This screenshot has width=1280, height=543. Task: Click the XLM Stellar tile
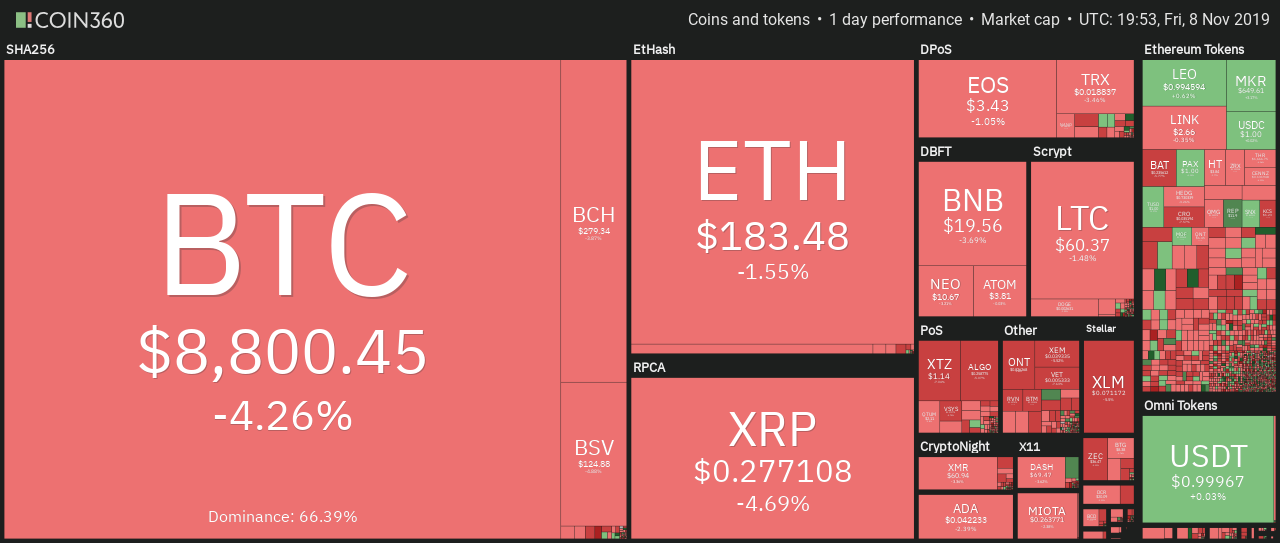click(1108, 385)
